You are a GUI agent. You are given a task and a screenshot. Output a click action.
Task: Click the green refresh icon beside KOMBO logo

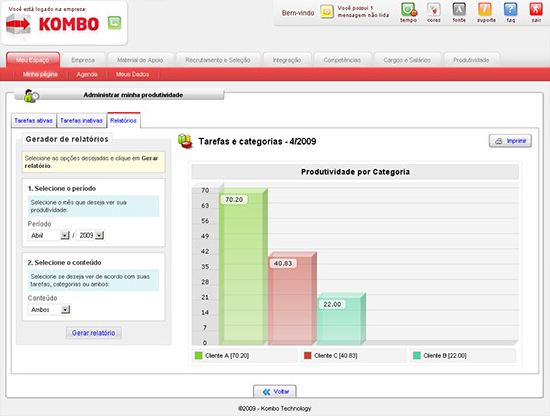pos(114,23)
